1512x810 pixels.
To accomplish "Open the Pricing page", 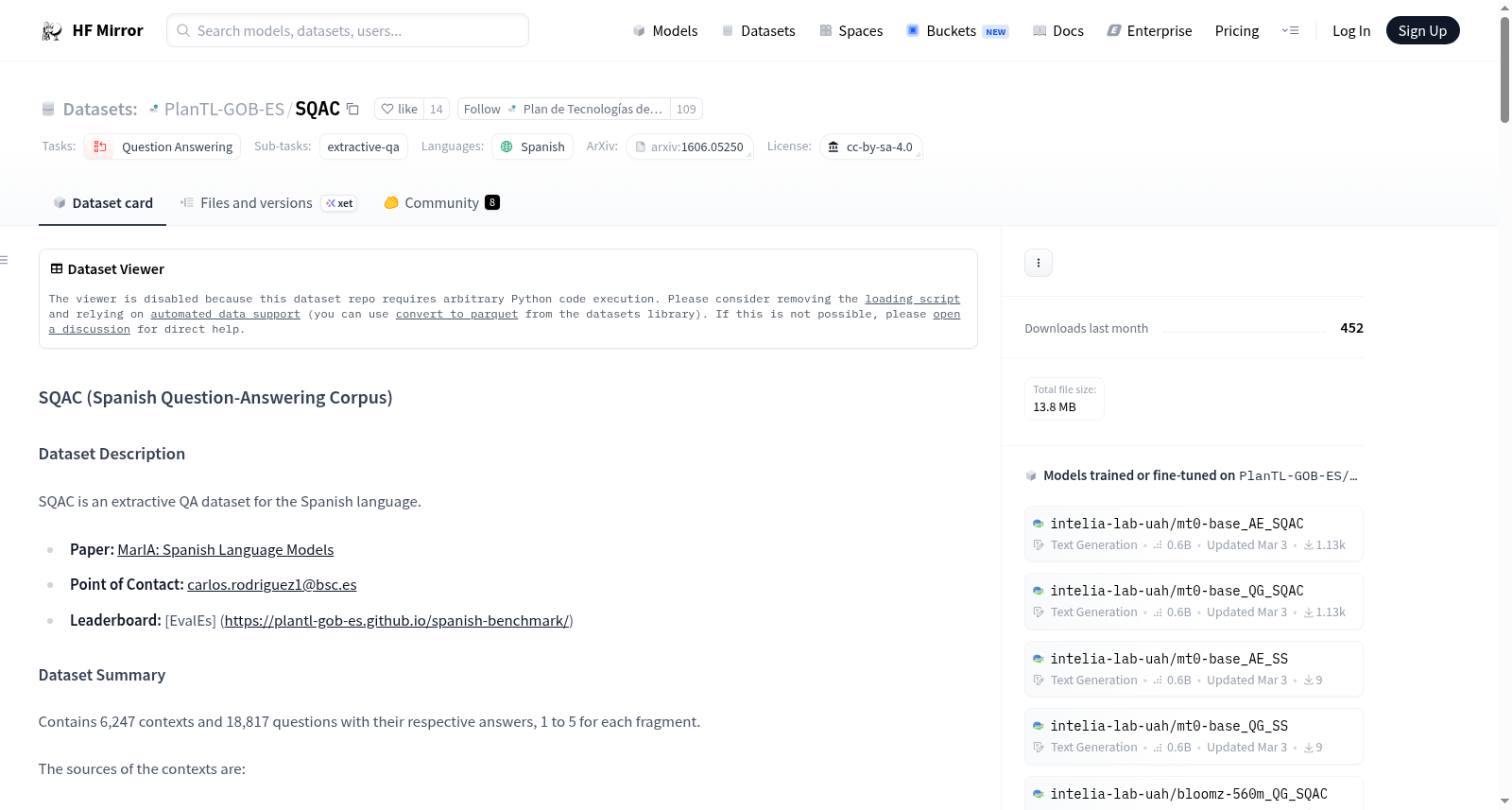I will coord(1237,31).
